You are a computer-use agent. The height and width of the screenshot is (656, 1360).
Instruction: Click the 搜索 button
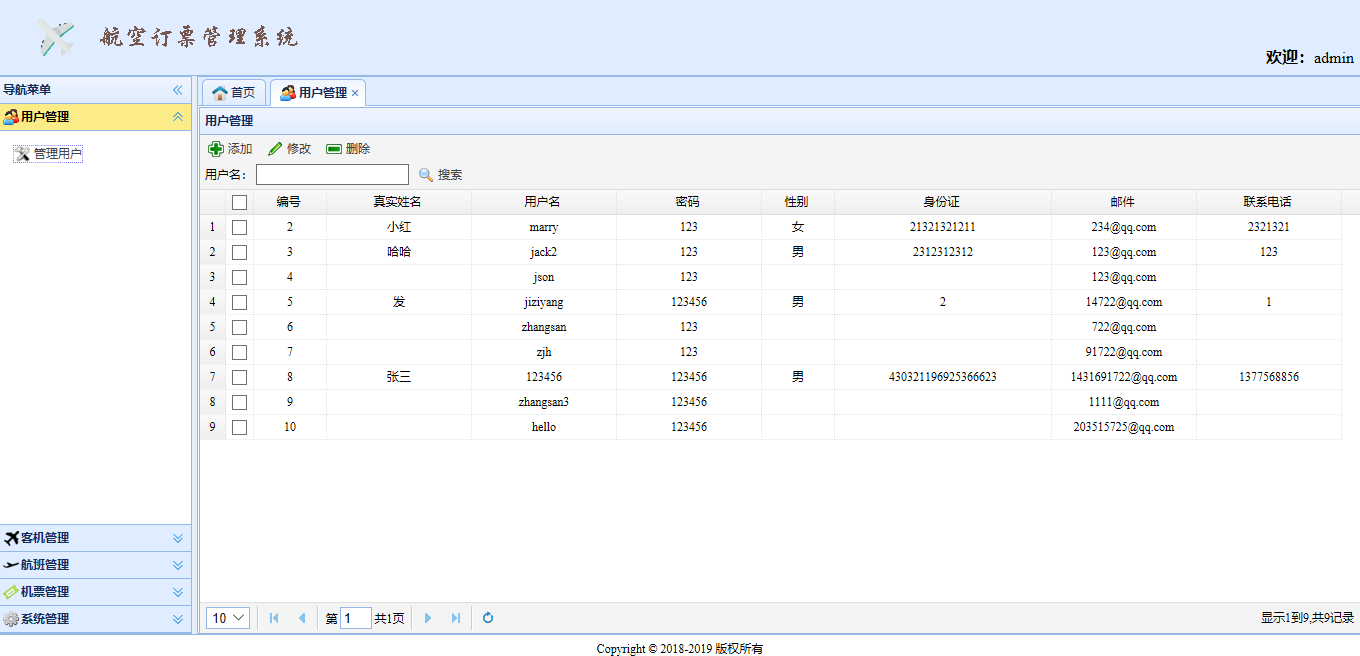coord(440,175)
